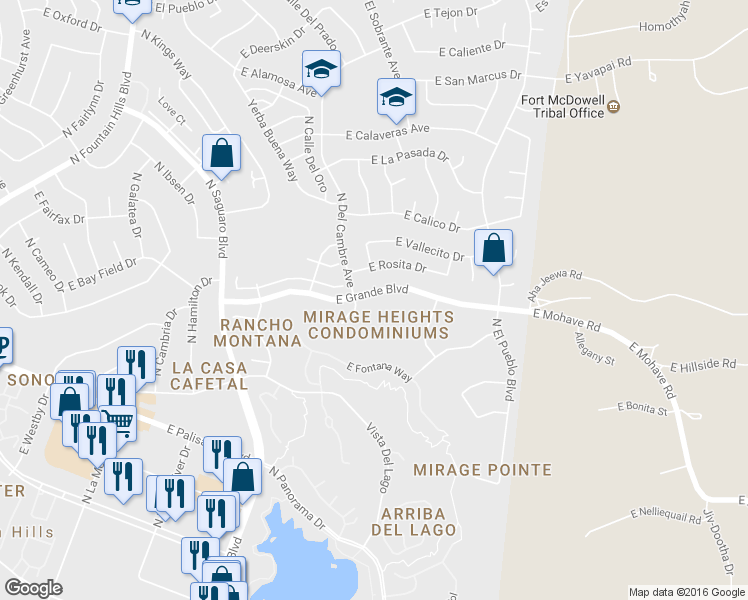
Task: Click the E Hillside Rd label
Action: [x=703, y=365]
